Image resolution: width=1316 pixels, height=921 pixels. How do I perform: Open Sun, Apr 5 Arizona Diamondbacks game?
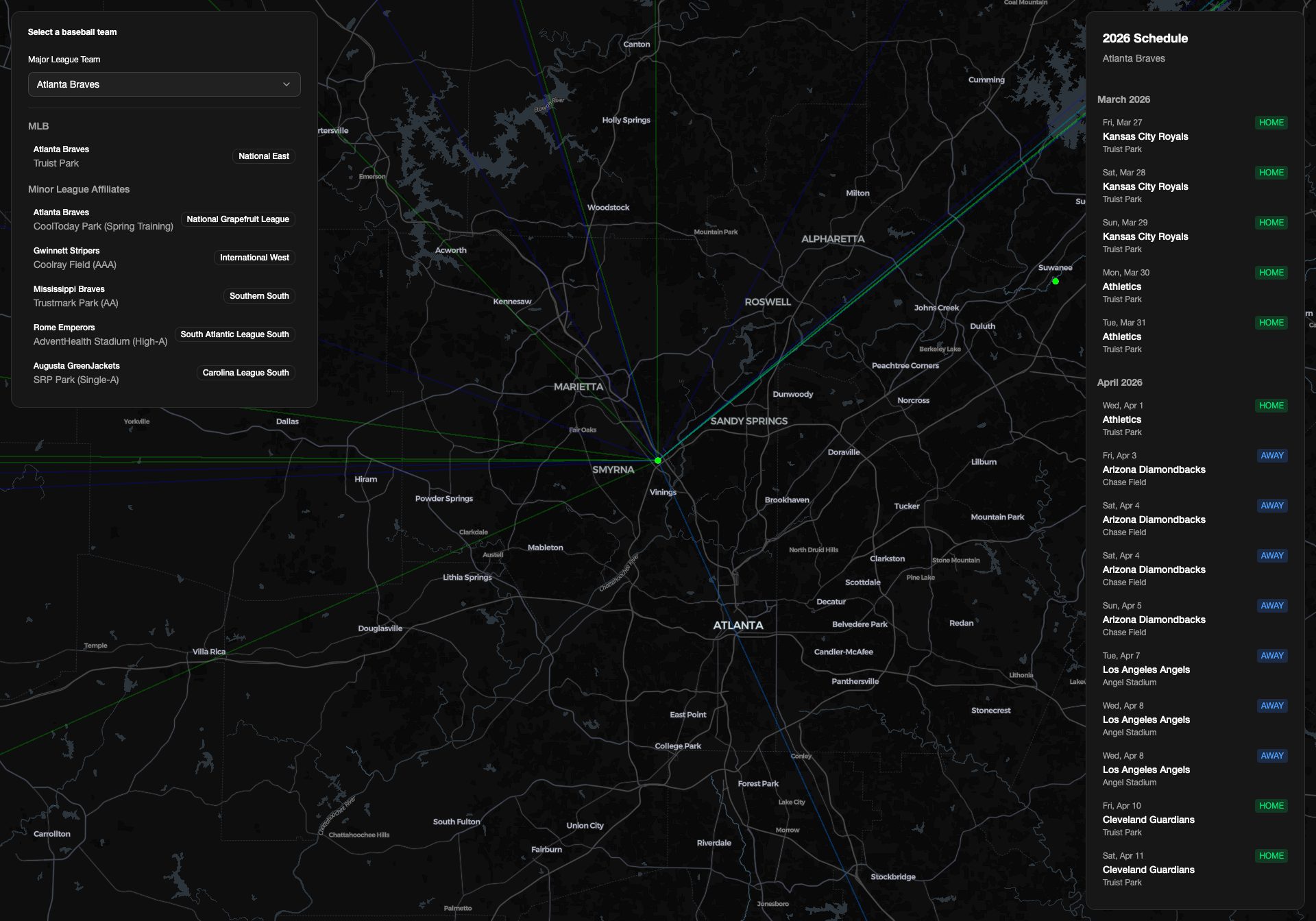1195,619
